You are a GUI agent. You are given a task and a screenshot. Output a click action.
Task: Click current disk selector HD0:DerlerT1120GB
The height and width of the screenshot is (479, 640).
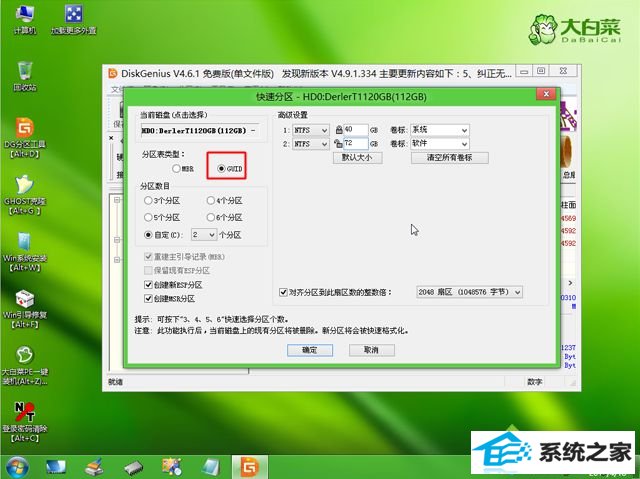pos(200,131)
